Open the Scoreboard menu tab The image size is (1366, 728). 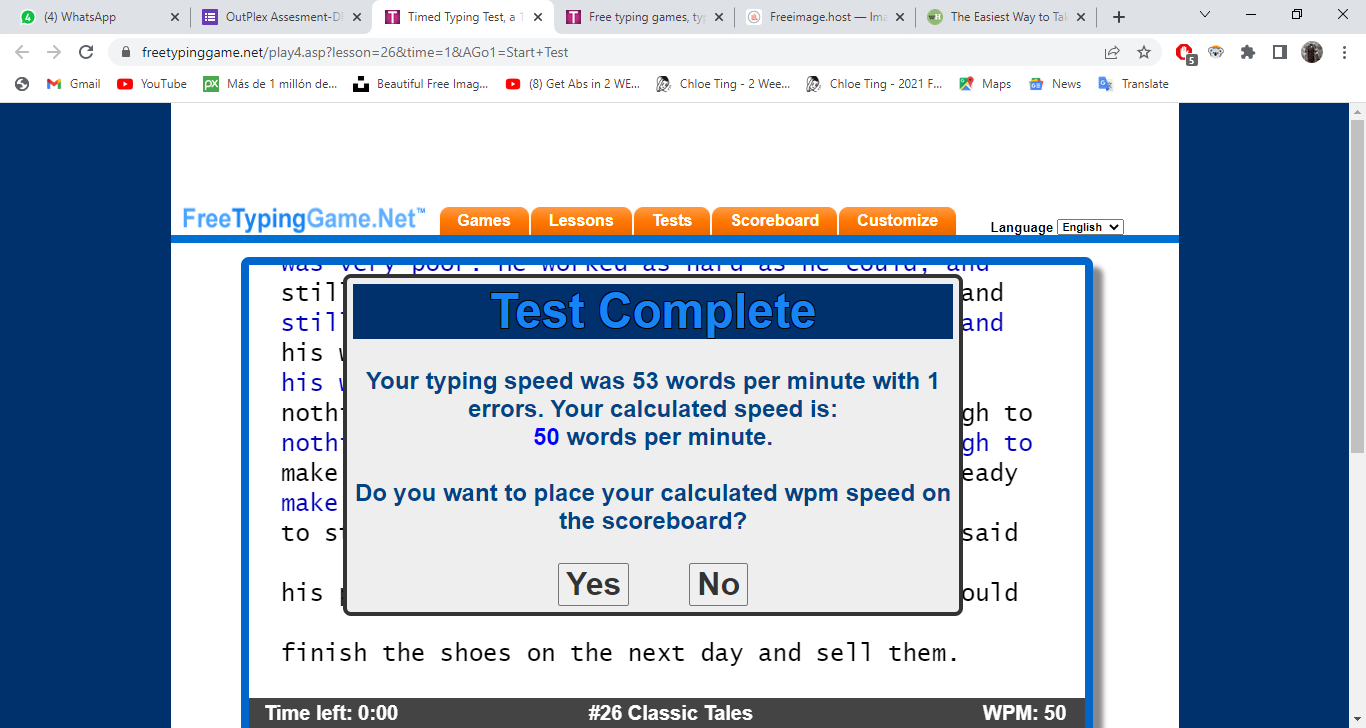click(x=775, y=221)
